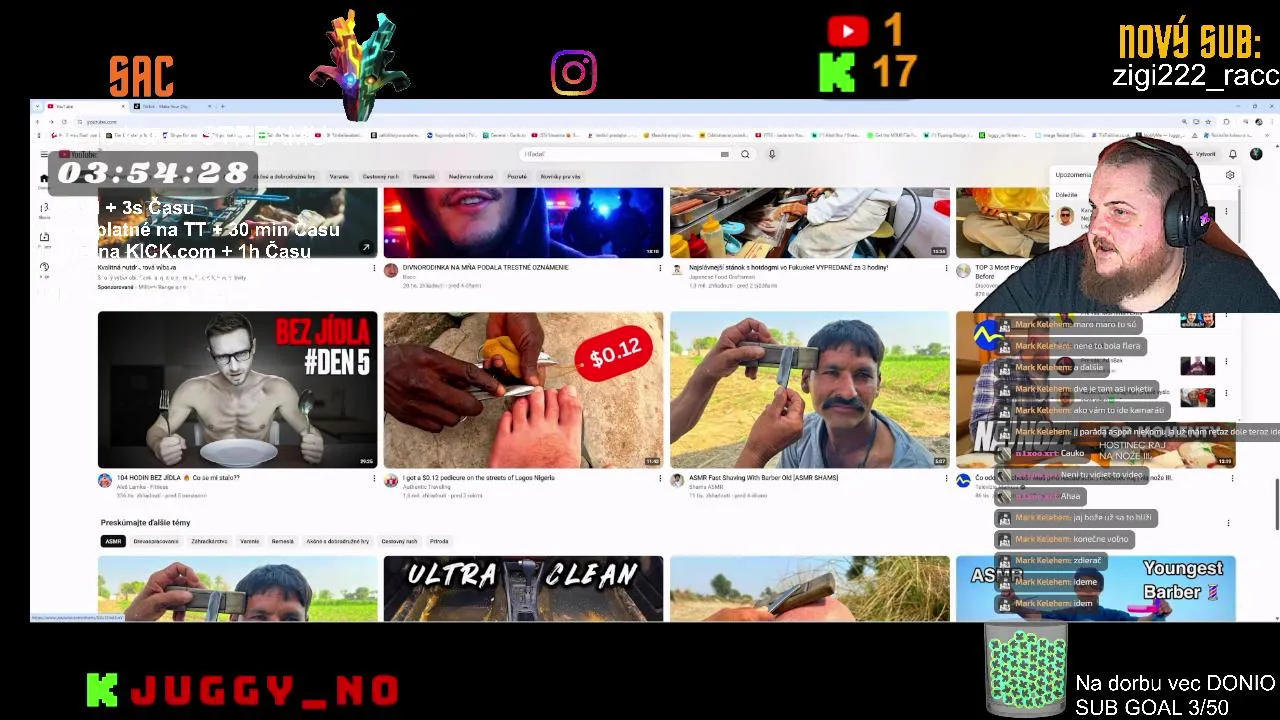Open the You/history sidebar icon
1280x720 pixels.
point(44,268)
